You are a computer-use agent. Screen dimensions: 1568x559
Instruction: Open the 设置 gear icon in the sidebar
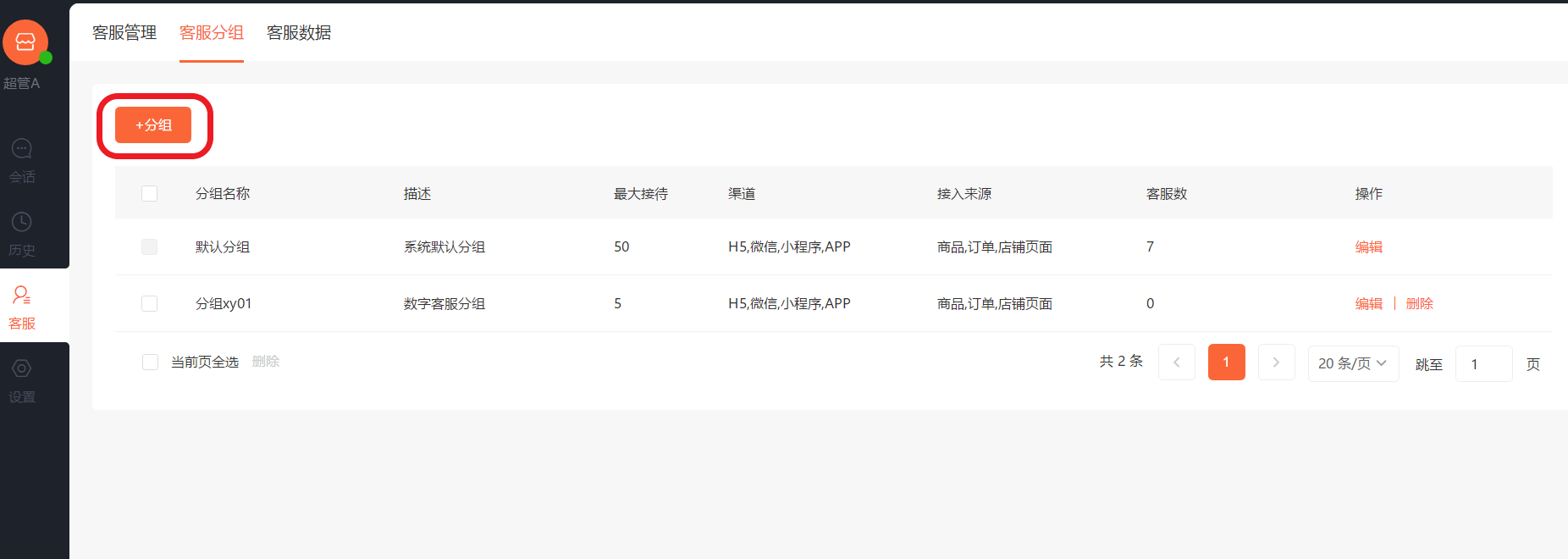21,368
